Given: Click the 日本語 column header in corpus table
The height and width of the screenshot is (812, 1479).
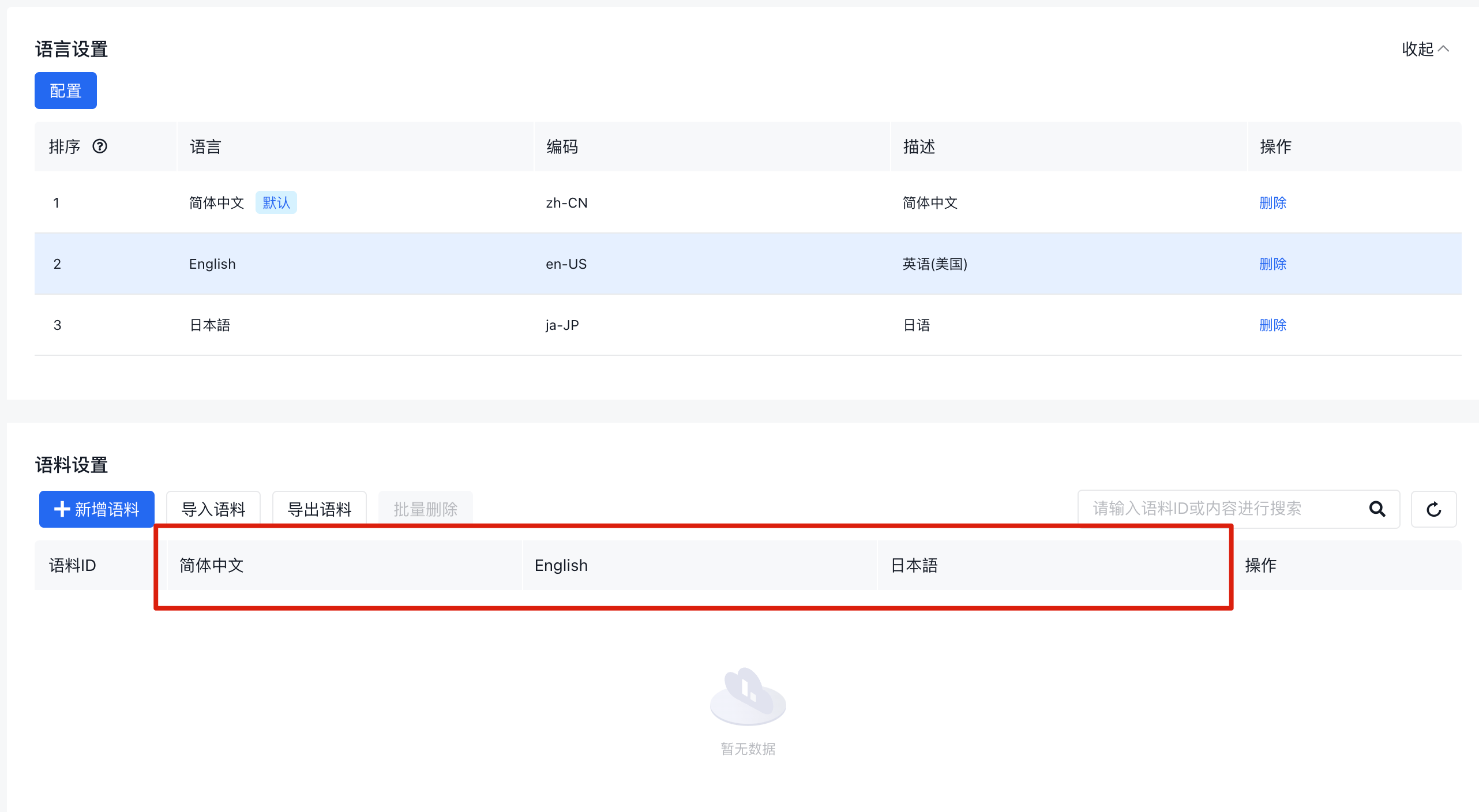Looking at the screenshot, I should [914, 565].
